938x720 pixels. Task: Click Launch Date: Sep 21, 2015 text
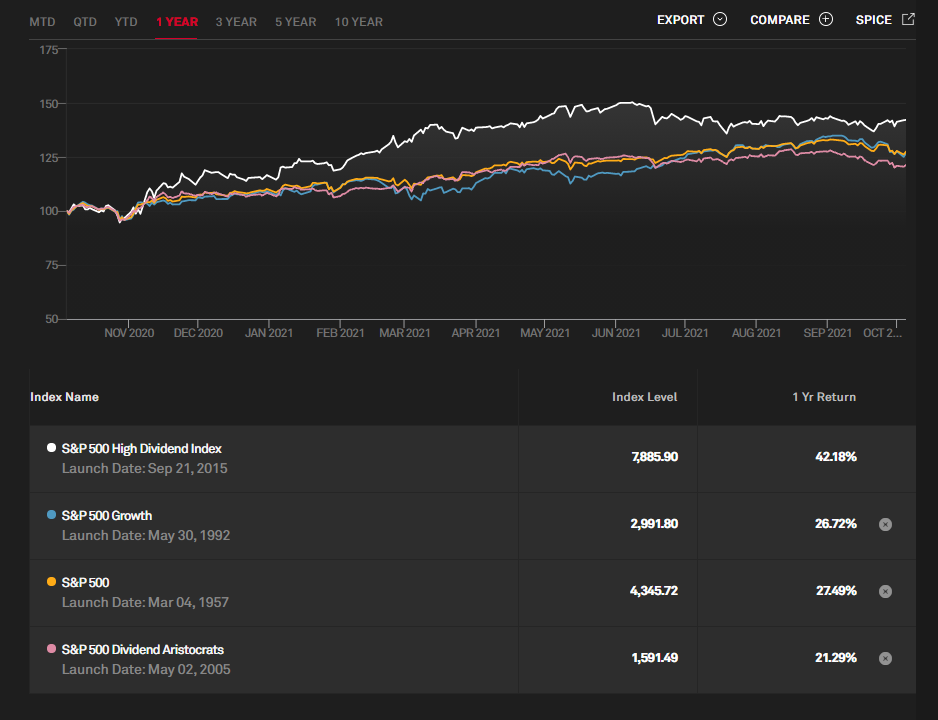(x=145, y=468)
